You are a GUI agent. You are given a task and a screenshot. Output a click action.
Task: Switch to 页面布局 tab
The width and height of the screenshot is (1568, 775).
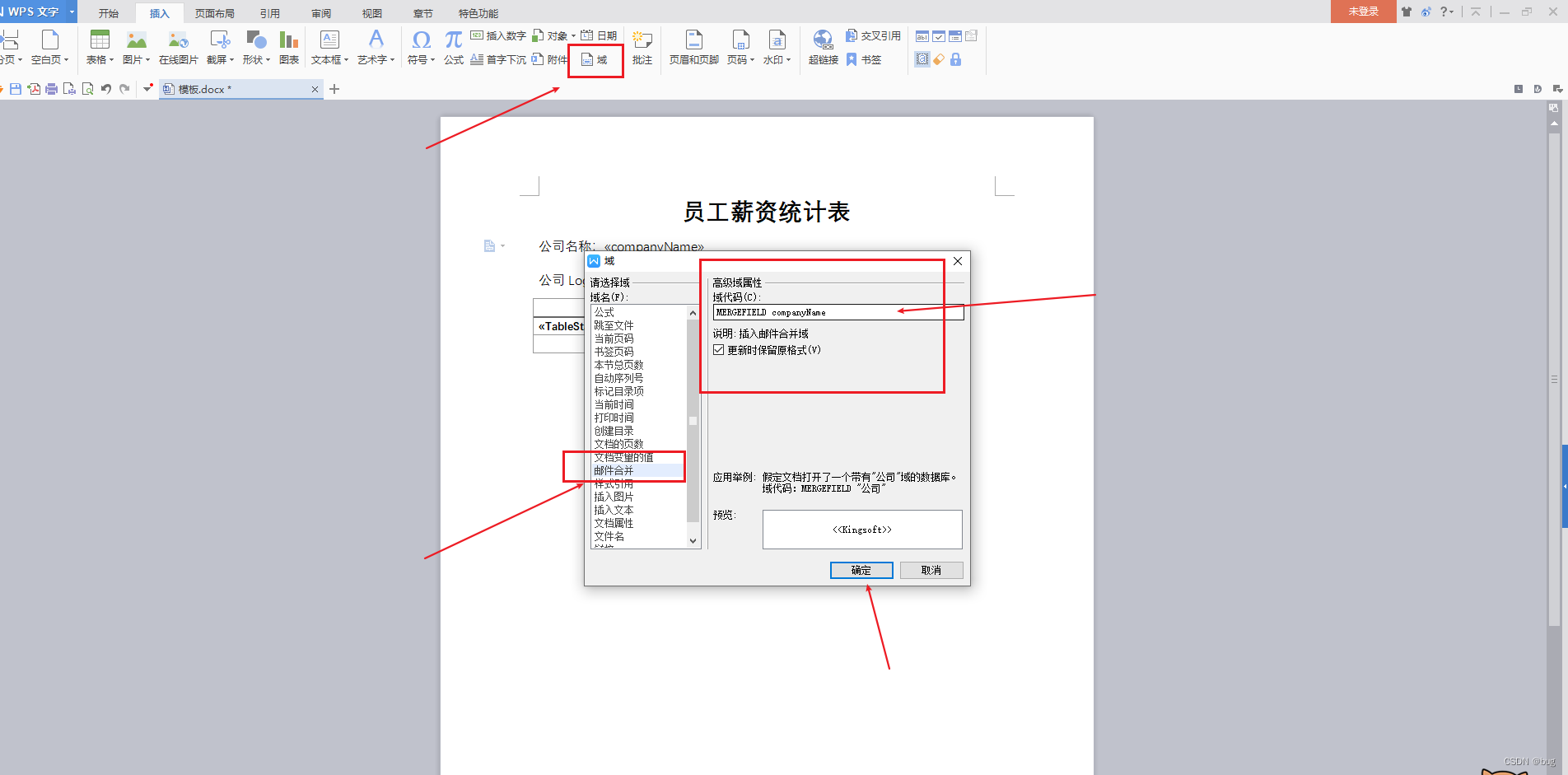point(215,14)
